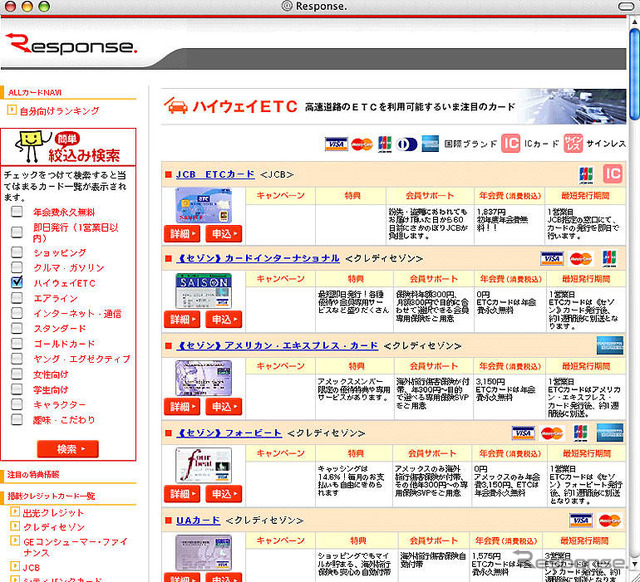The height and width of the screenshot is (582, 640).
Task: Open the UAカード title link
Action: point(198,520)
